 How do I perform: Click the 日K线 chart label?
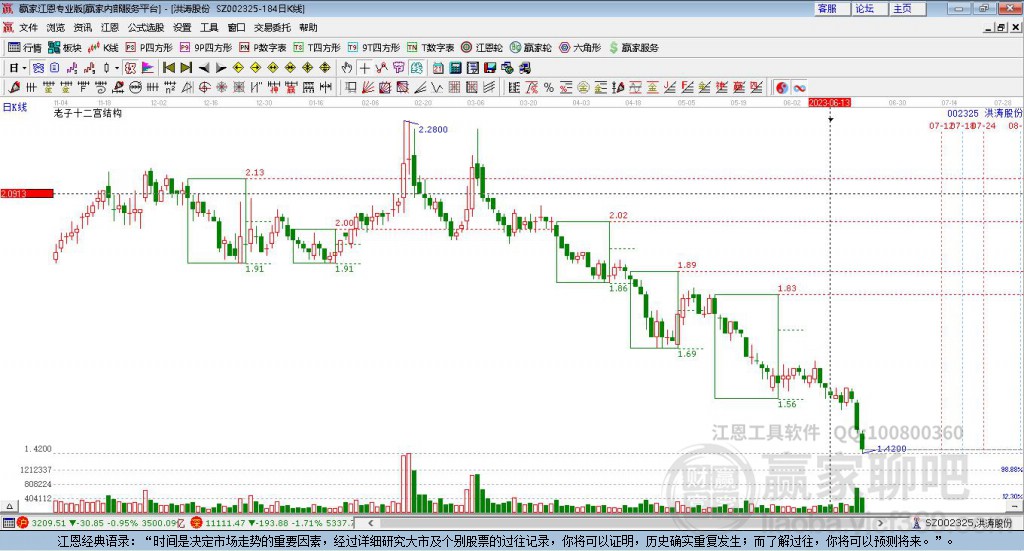[x=15, y=108]
